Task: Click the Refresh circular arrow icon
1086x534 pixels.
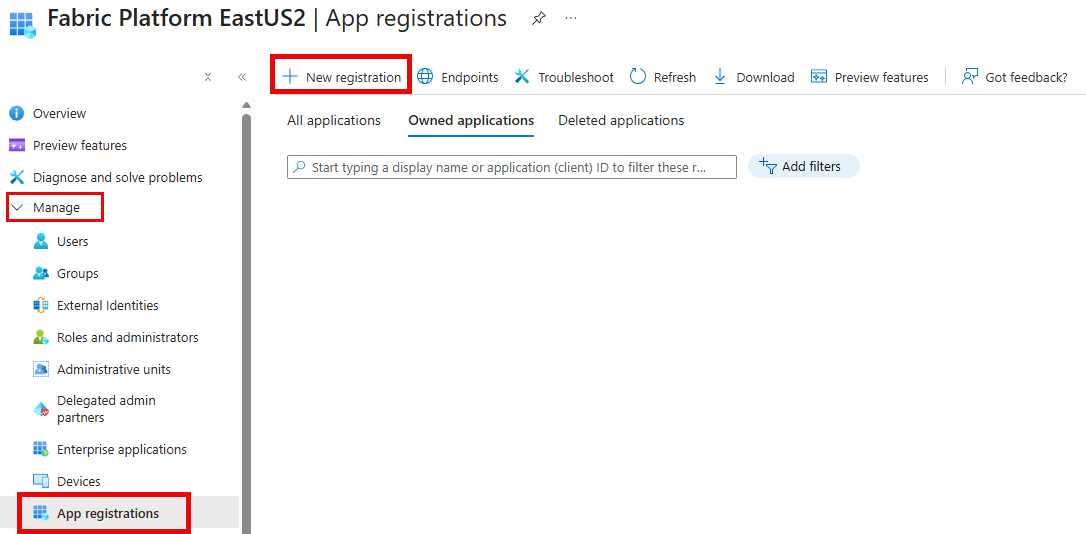Action: (637, 77)
